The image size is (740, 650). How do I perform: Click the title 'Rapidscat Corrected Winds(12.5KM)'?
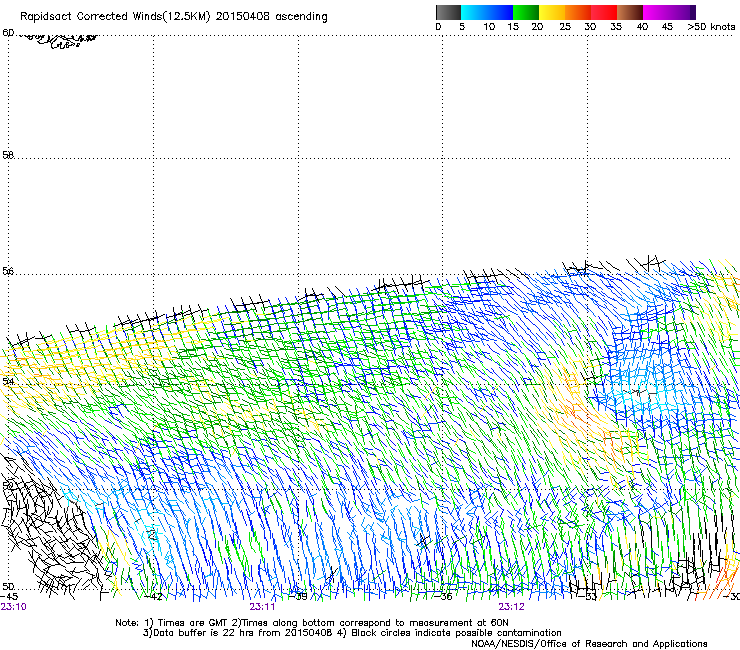click(x=115, y=17)
